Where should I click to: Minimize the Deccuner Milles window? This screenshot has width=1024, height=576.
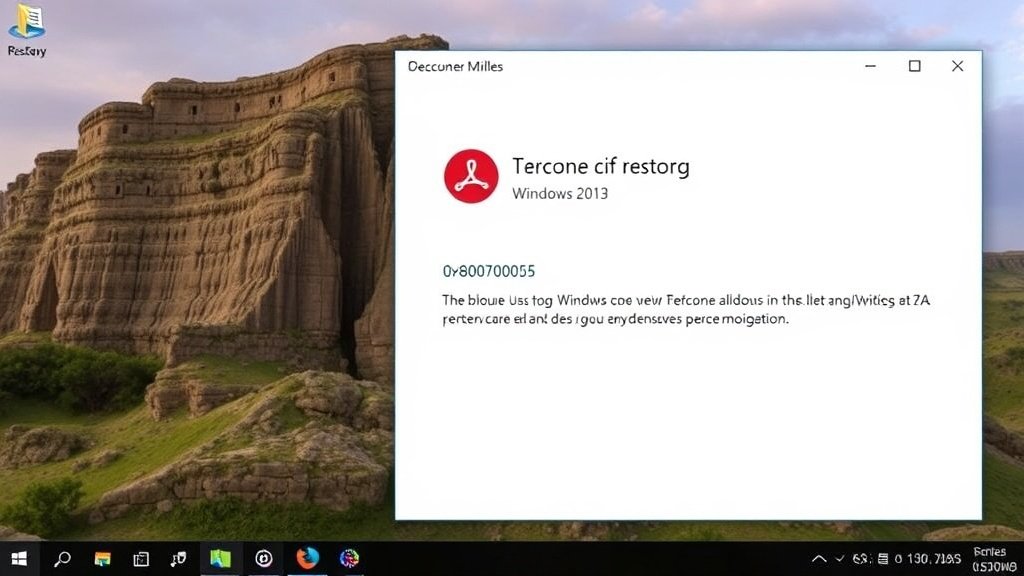pos(871,66)
